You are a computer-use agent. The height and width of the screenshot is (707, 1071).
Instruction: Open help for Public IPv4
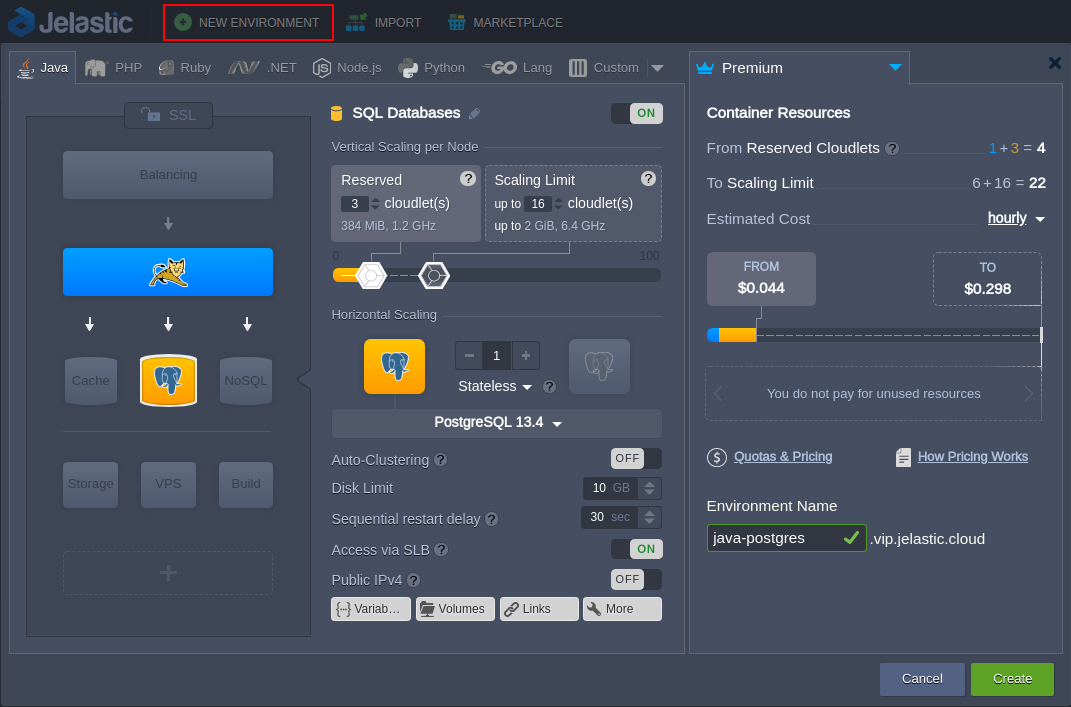click(x=413, y=580)
